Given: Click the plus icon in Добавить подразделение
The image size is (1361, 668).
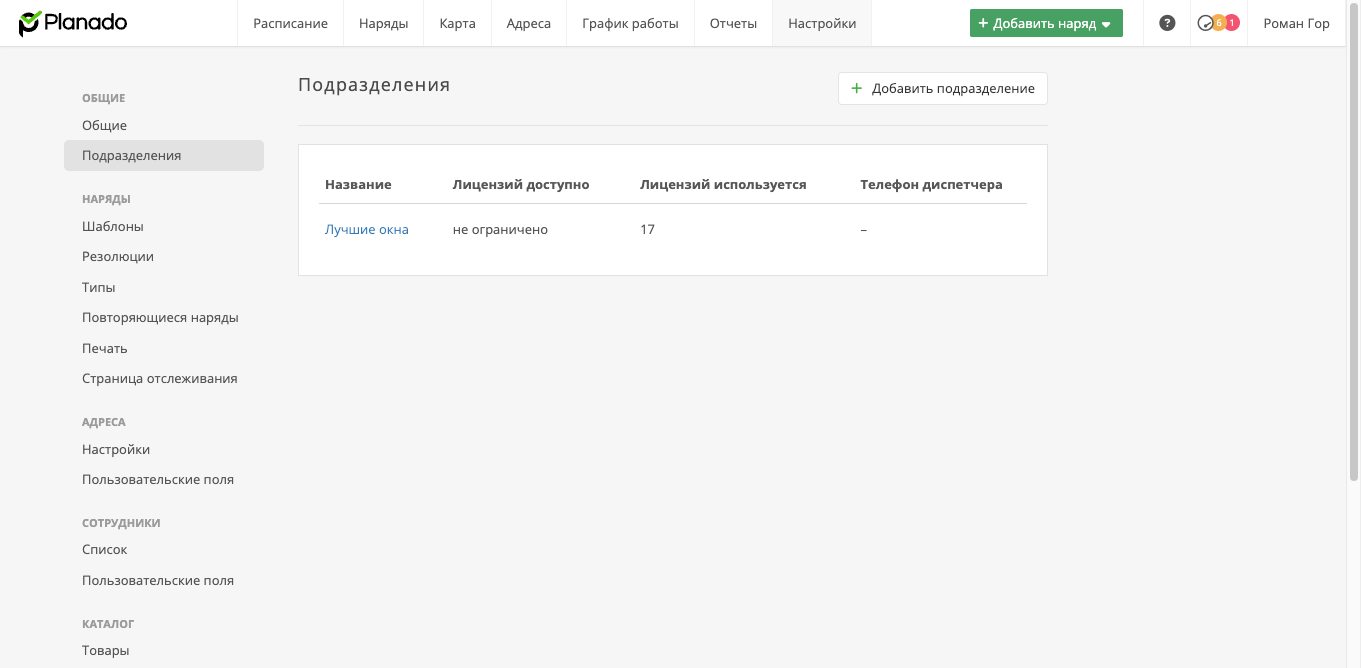Looking at the screenshot, I should pos(856,88).
